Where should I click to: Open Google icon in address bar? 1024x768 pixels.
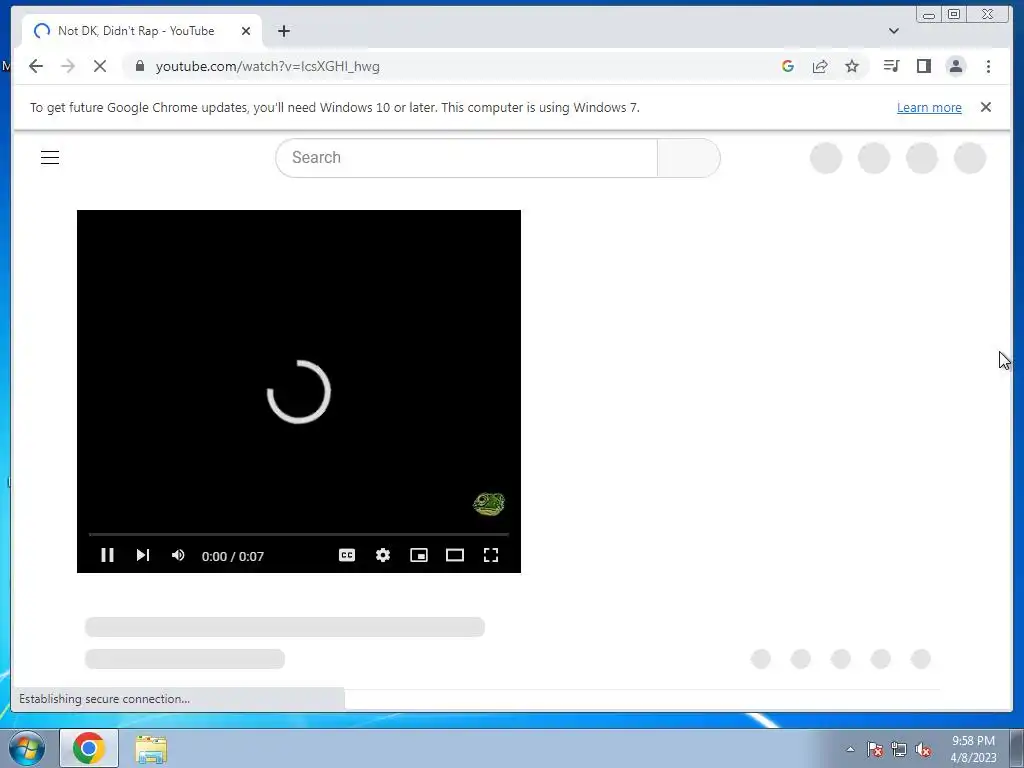788,66
